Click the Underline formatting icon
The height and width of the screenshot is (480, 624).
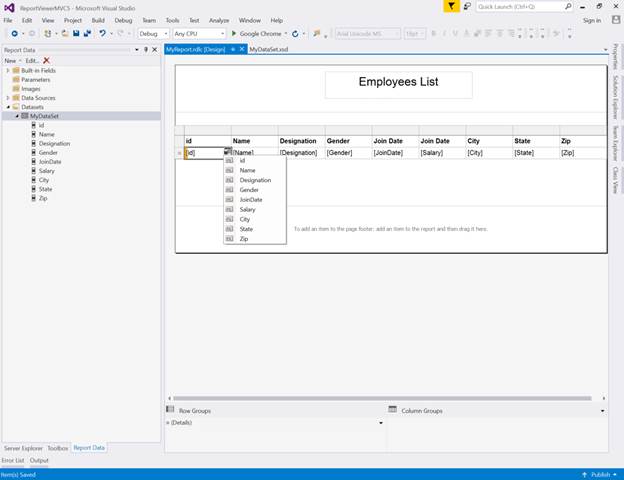click(455, 34)
